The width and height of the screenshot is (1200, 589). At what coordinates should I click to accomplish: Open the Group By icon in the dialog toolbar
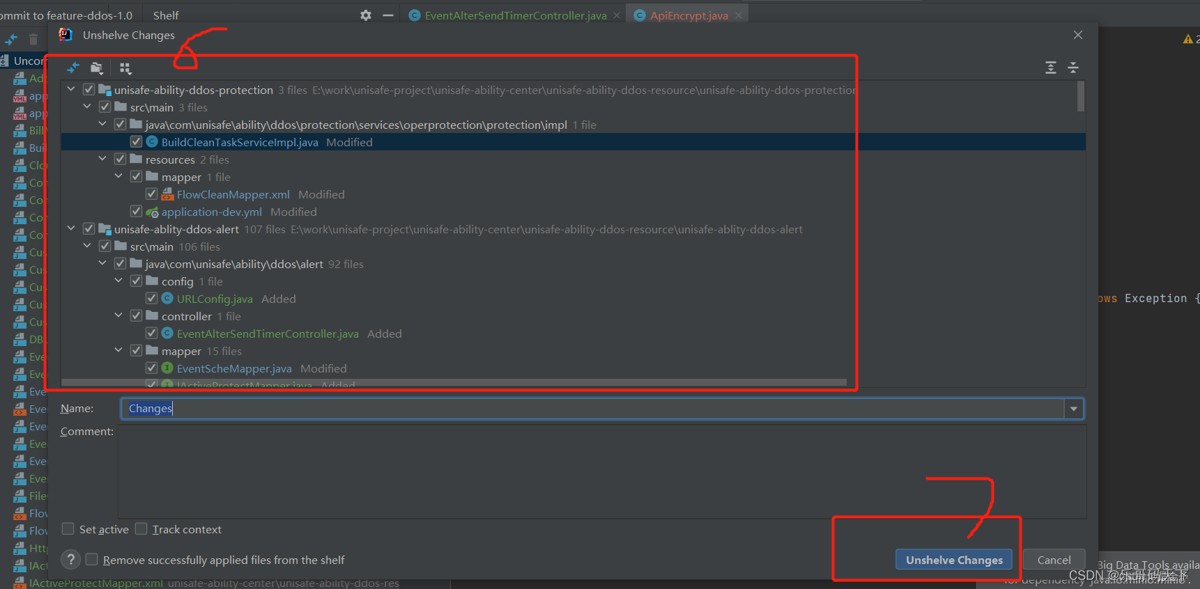click(125, 68)
